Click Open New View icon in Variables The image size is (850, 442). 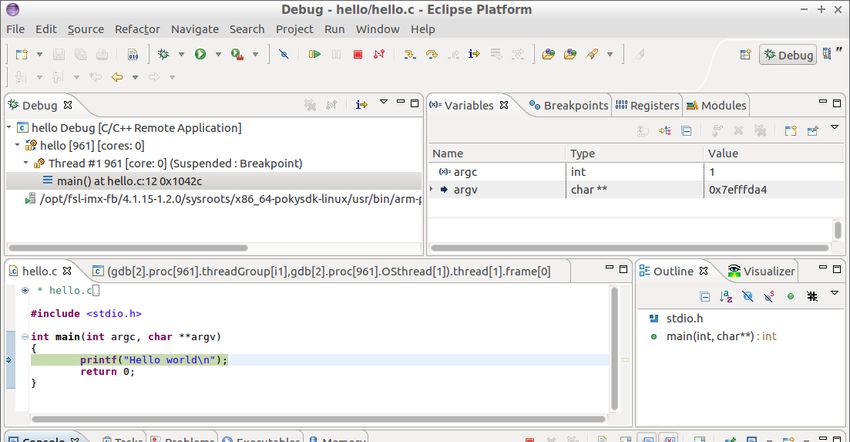click(x=790, y=130)
